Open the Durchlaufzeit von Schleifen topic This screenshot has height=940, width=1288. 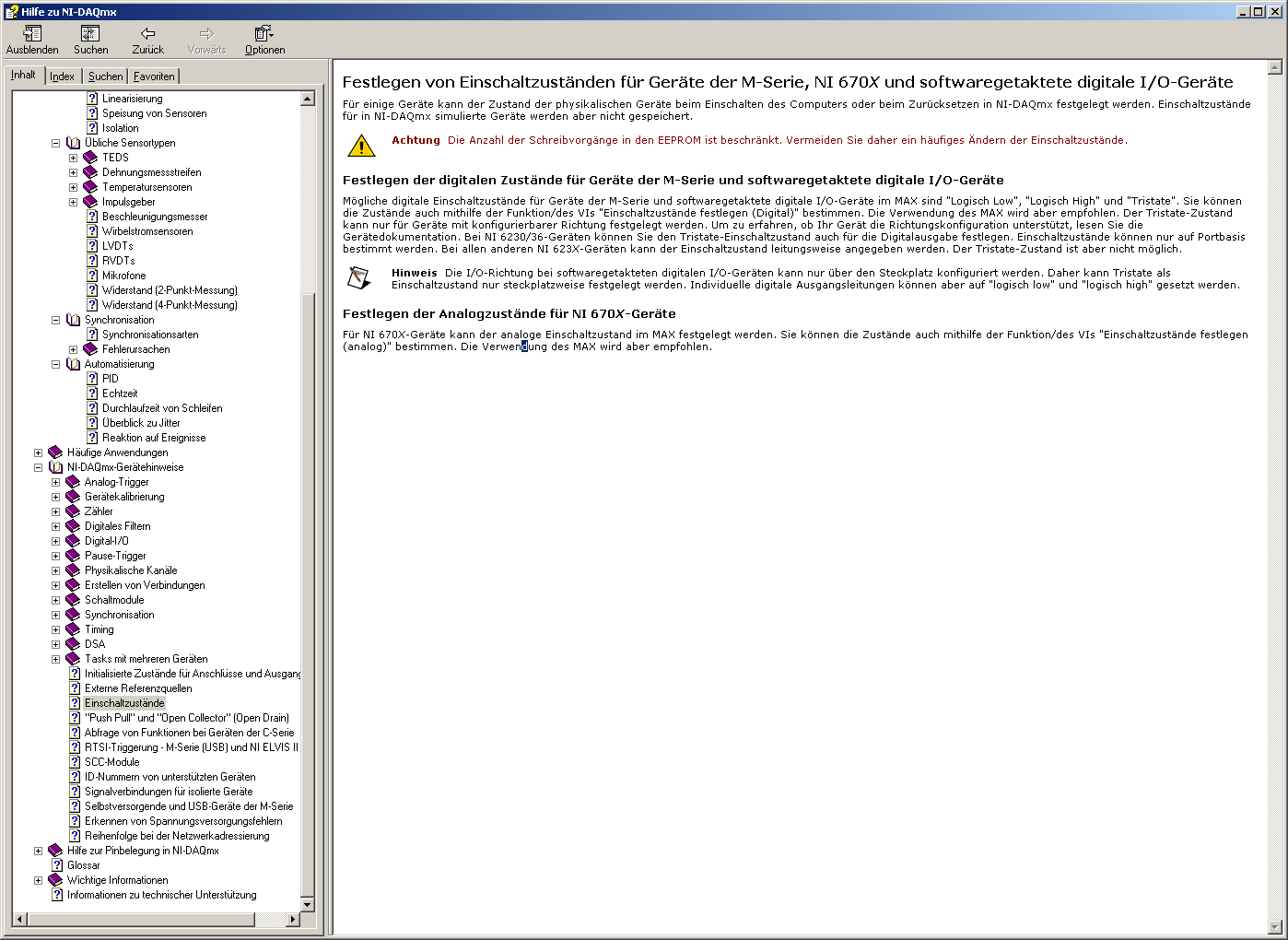tap(162, 408)
